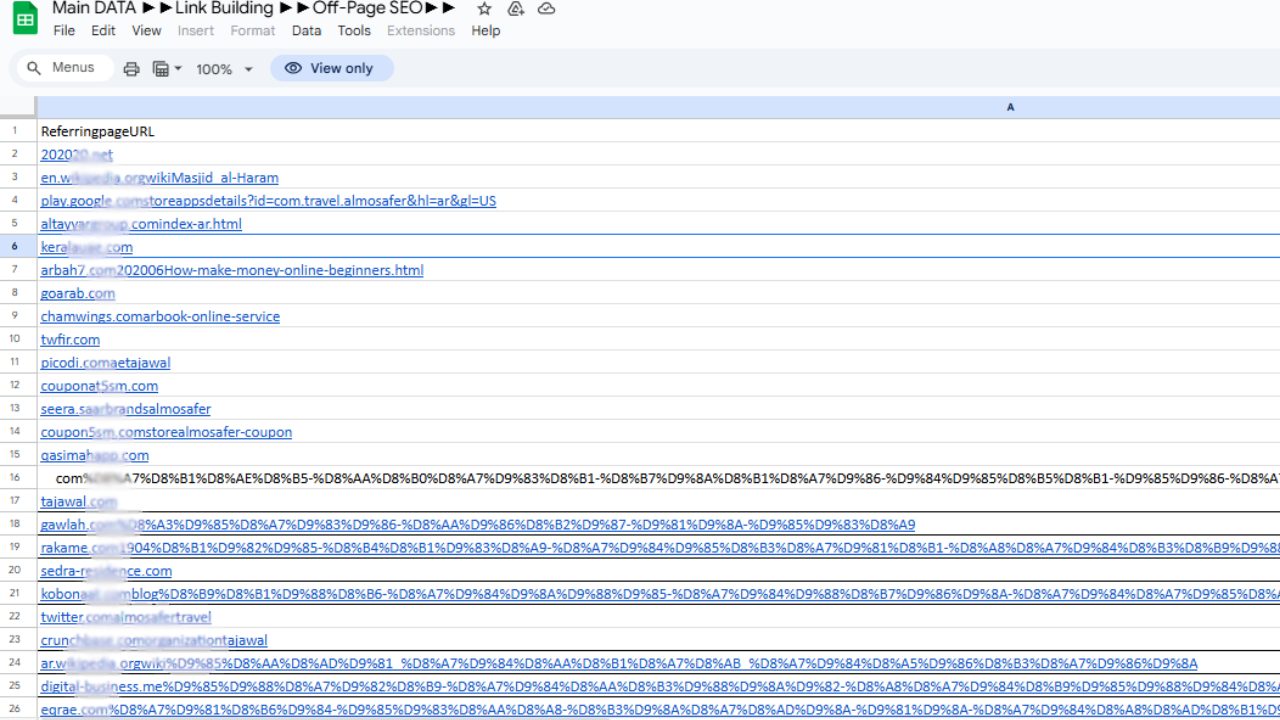Open the play.google almosafer app link
The height and width of the screenshot is (720, 1280).
coord(268,201)
